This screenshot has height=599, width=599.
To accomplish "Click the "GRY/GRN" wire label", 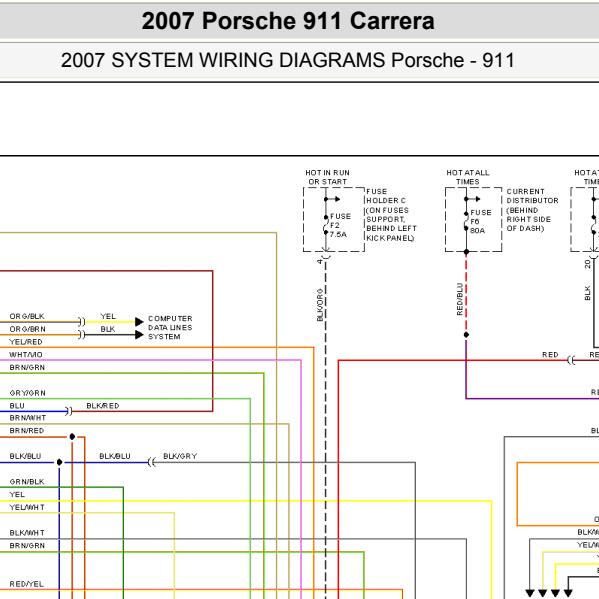I will tap(27, 393).
